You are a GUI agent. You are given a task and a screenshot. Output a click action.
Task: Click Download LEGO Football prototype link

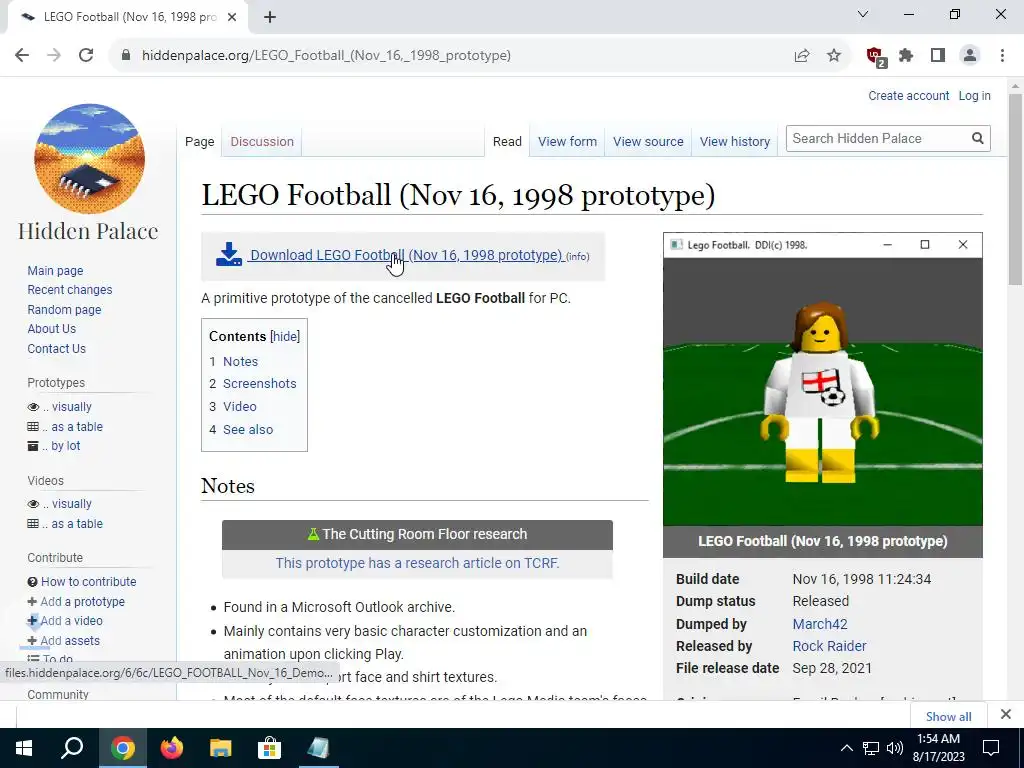pyautogui.click(x=406, y=255)
